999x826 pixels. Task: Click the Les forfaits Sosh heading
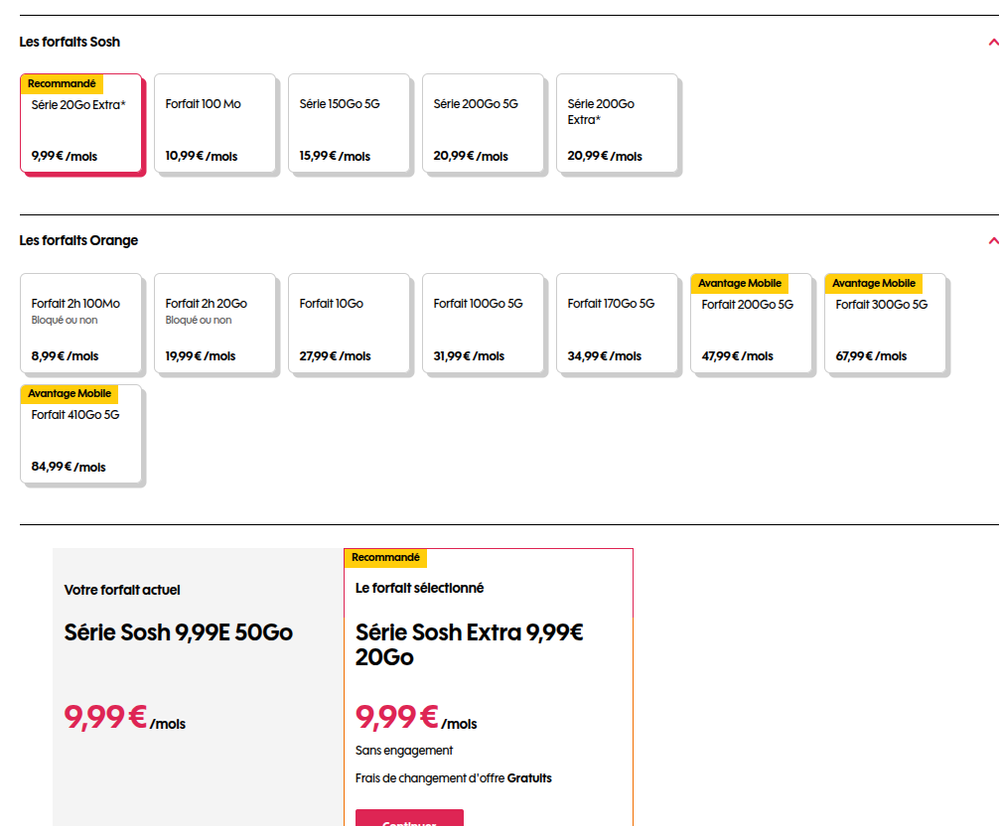coord(70,42)
